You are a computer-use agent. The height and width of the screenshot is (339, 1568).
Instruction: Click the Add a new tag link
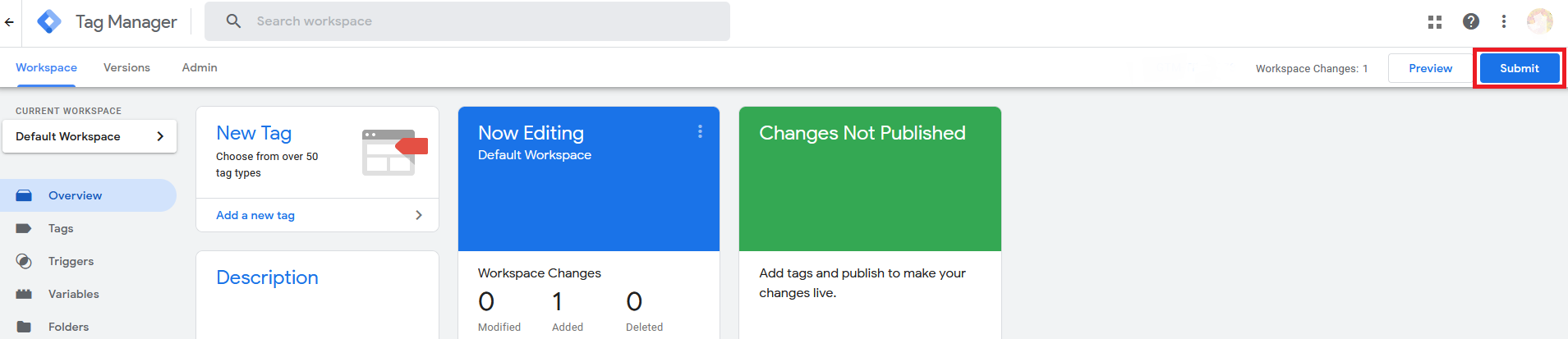(255, 215)
